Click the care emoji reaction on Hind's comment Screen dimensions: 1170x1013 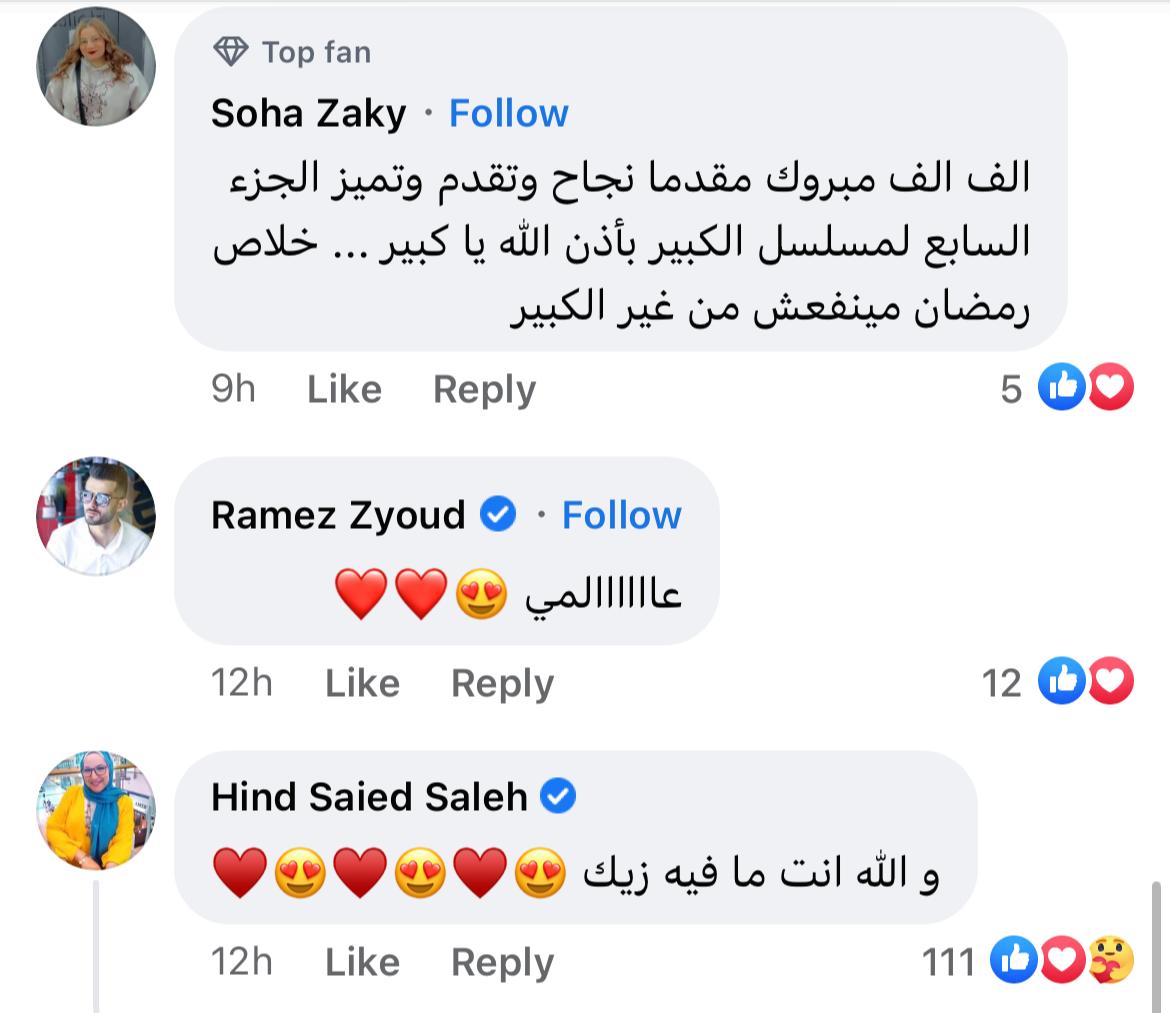1110,961
